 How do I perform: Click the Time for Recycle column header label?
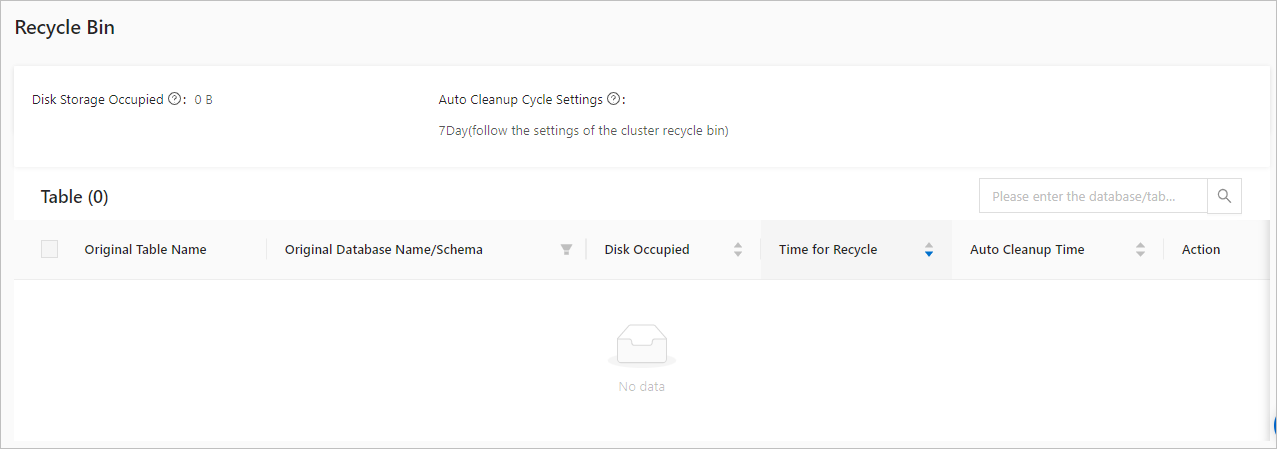point(828,249)
